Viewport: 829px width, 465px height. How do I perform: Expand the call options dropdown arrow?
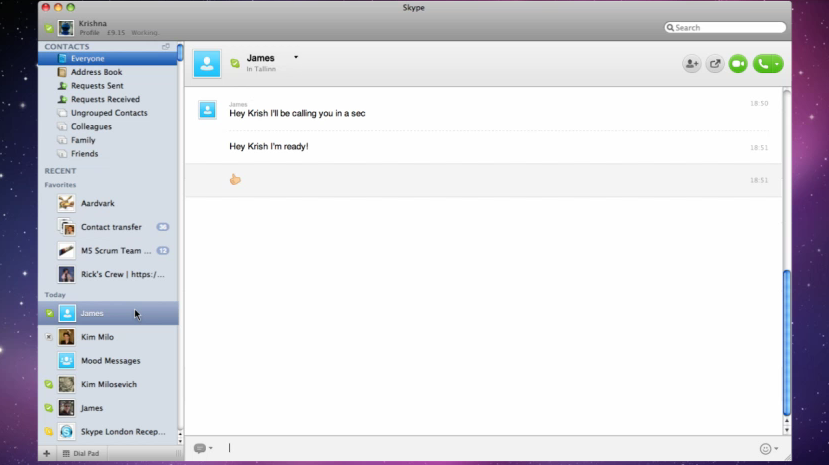click(x=777, y=64)
